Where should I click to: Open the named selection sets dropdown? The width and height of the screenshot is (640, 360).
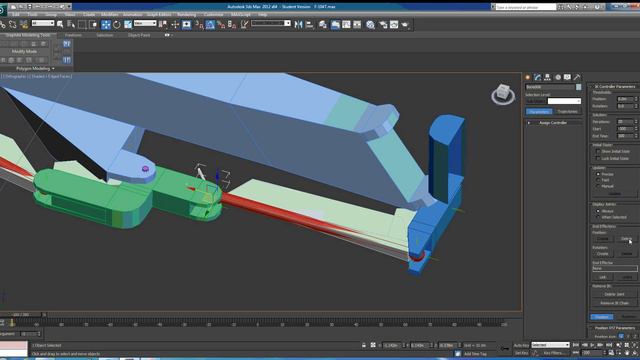click(x=271, y=23)
